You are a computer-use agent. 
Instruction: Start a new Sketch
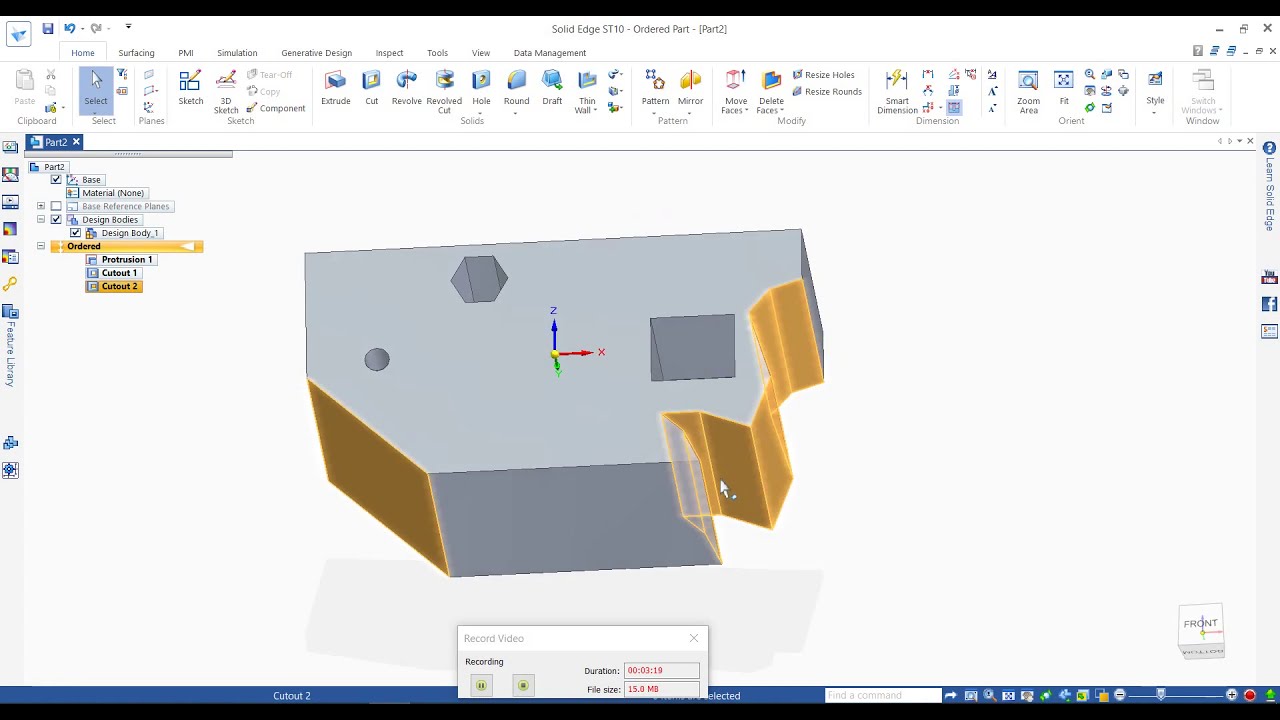point(190,88)
